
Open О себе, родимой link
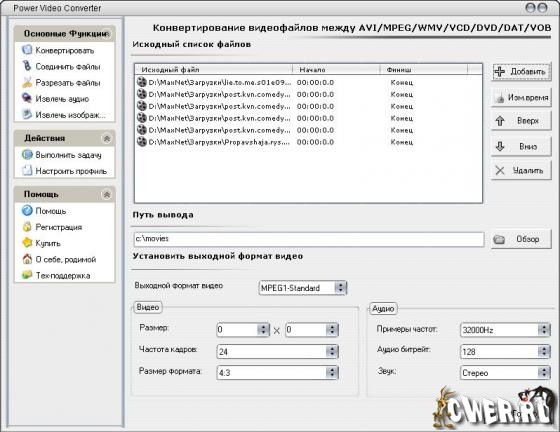pyautogui.click(x=66, y=260)
